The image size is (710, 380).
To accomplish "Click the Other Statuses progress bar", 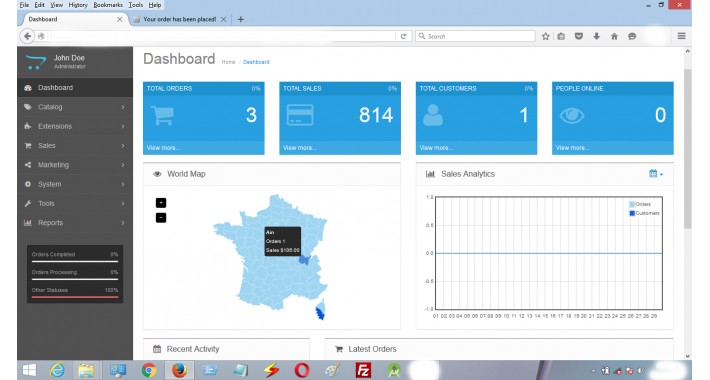I will [75, 297].
